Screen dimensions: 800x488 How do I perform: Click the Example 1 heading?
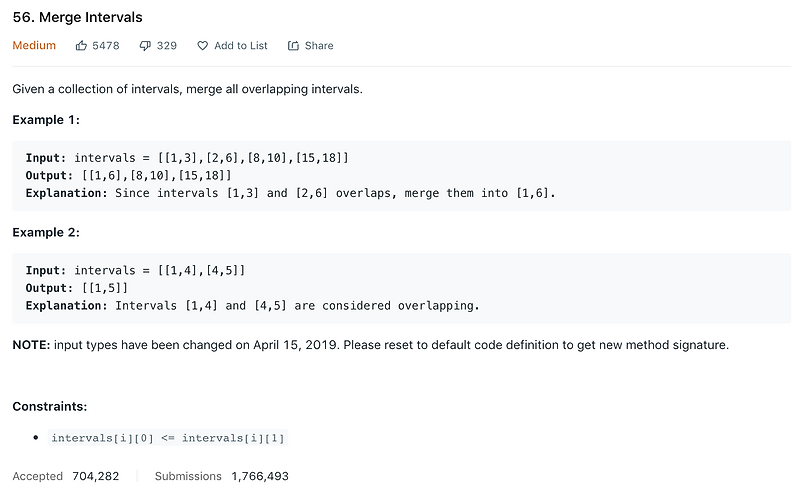pos(46,120)
